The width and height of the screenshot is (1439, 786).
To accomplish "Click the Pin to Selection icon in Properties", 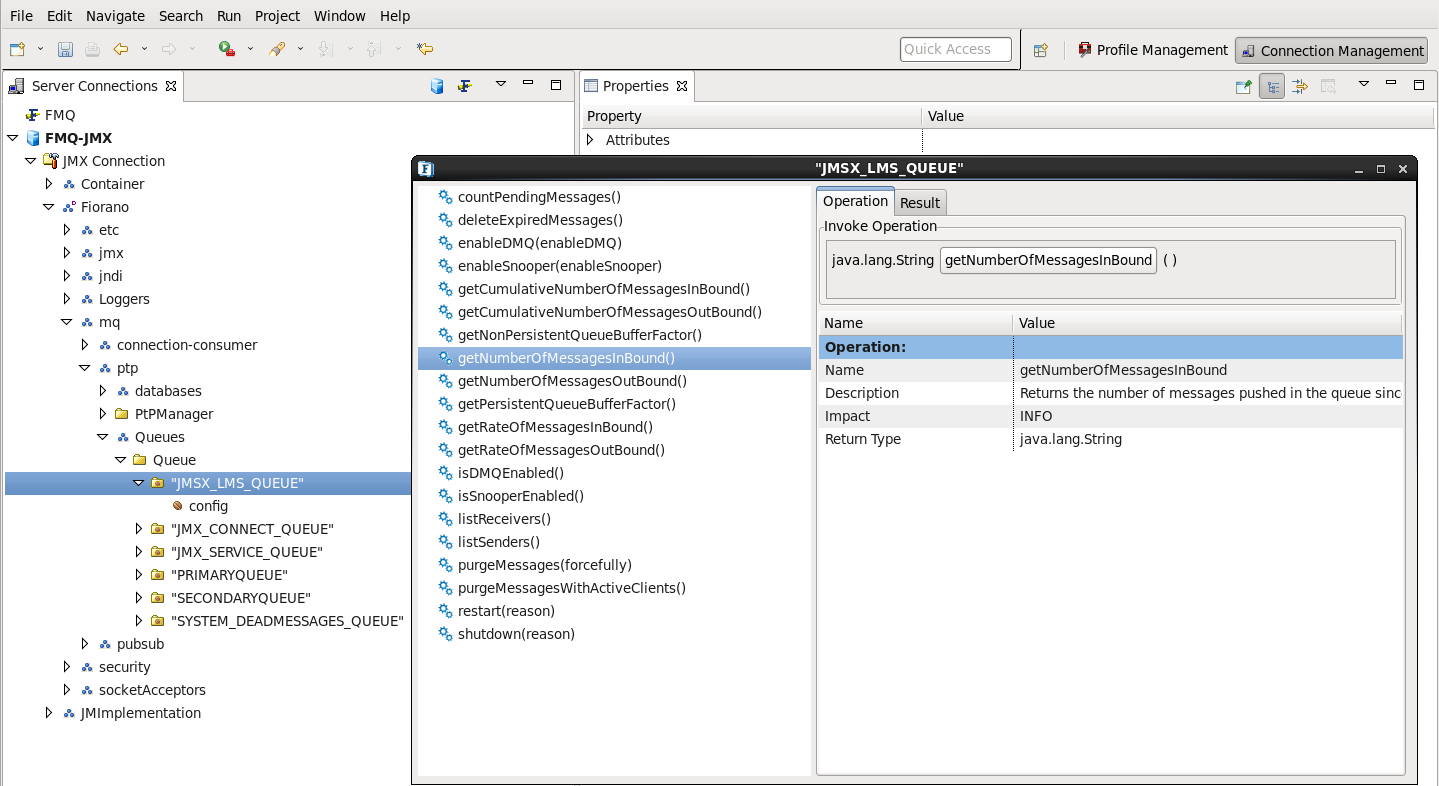I will [1243, 86].
